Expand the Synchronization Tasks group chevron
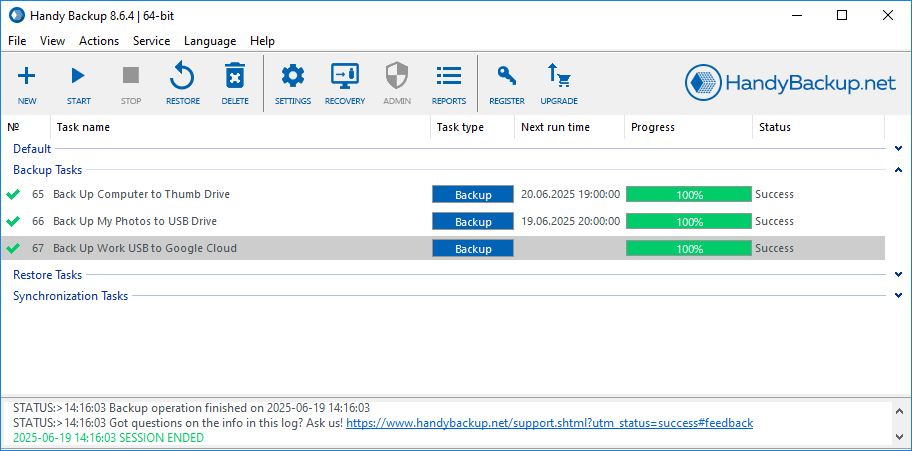Image resolution: width=912 pixels, height=451 pixels. pyautogui.click(x=899, y=296)
